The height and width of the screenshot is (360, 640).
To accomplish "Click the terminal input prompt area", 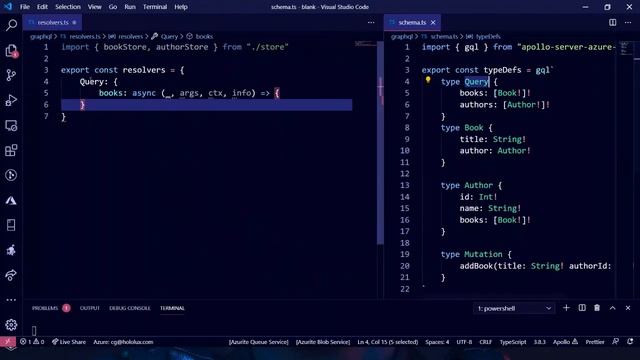I will [x=34, y=330].
